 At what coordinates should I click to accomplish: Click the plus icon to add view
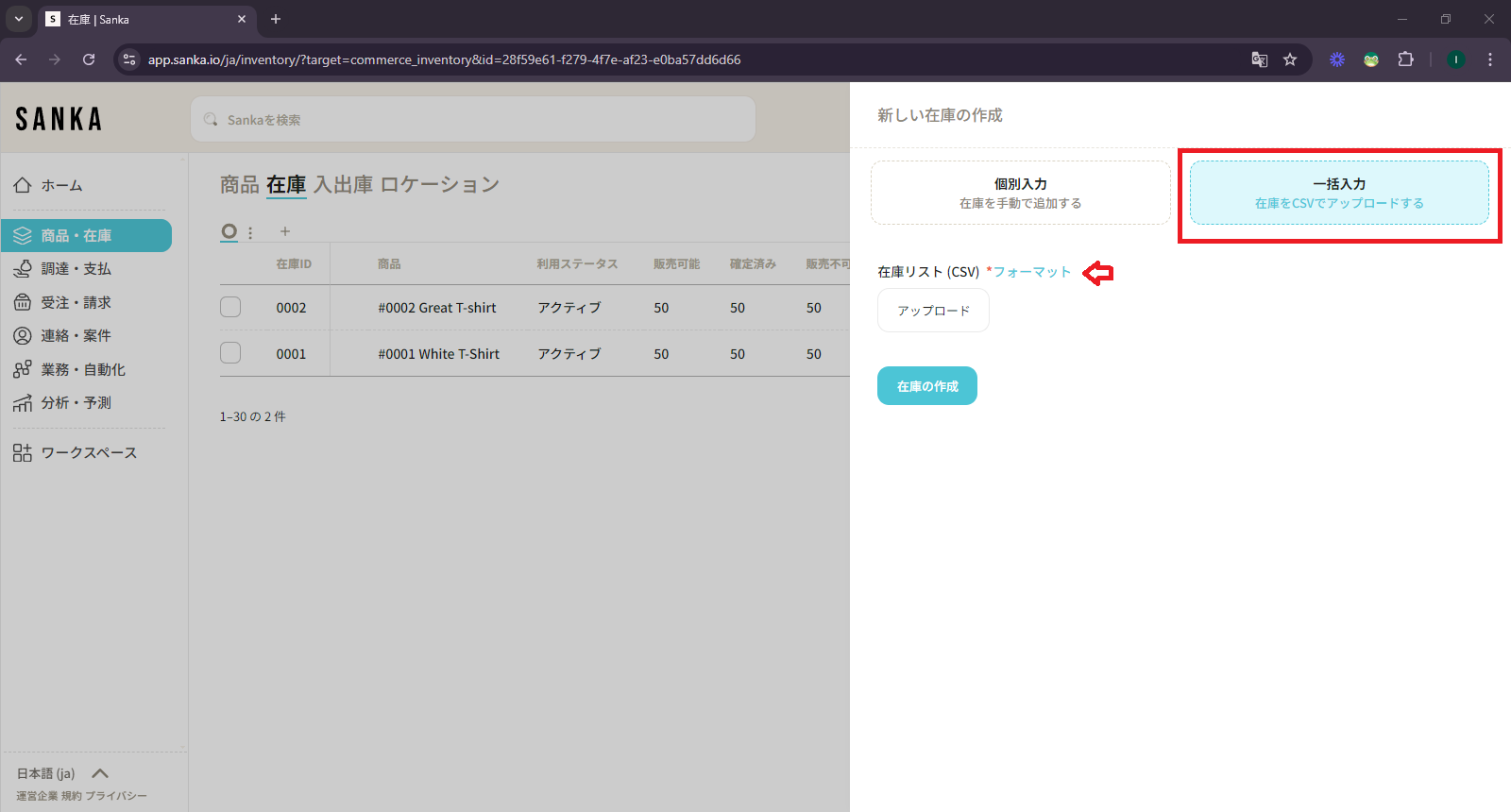tap(284, 231)
